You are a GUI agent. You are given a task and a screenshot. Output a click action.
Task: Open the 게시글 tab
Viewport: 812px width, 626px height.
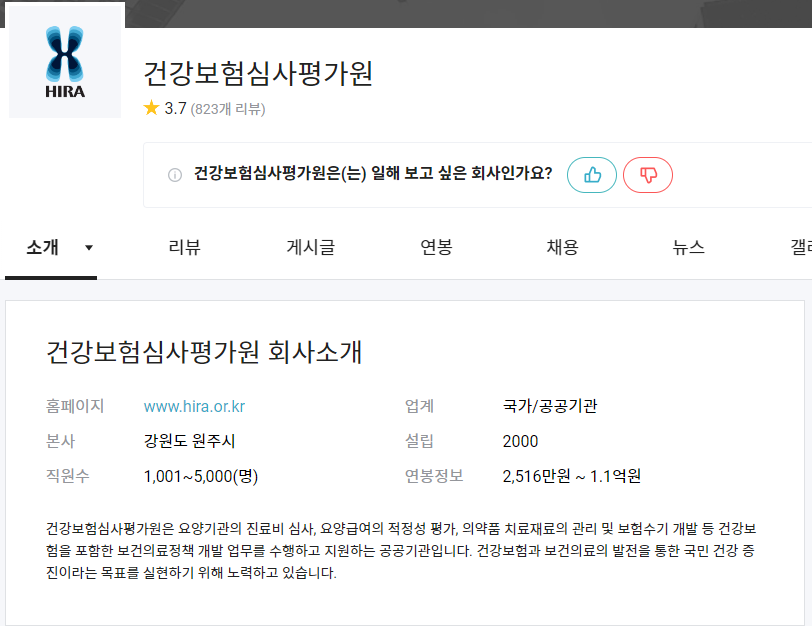[x=311, y=247]
